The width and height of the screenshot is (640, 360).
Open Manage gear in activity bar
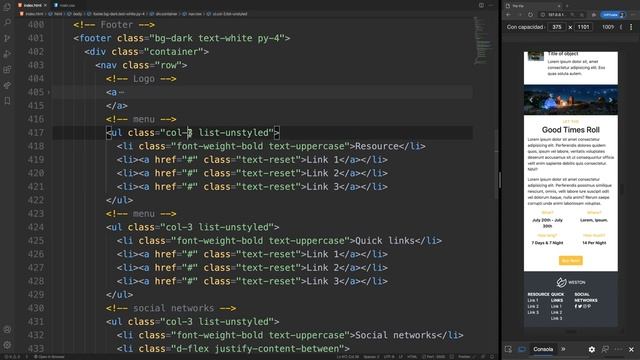(7, 345)
